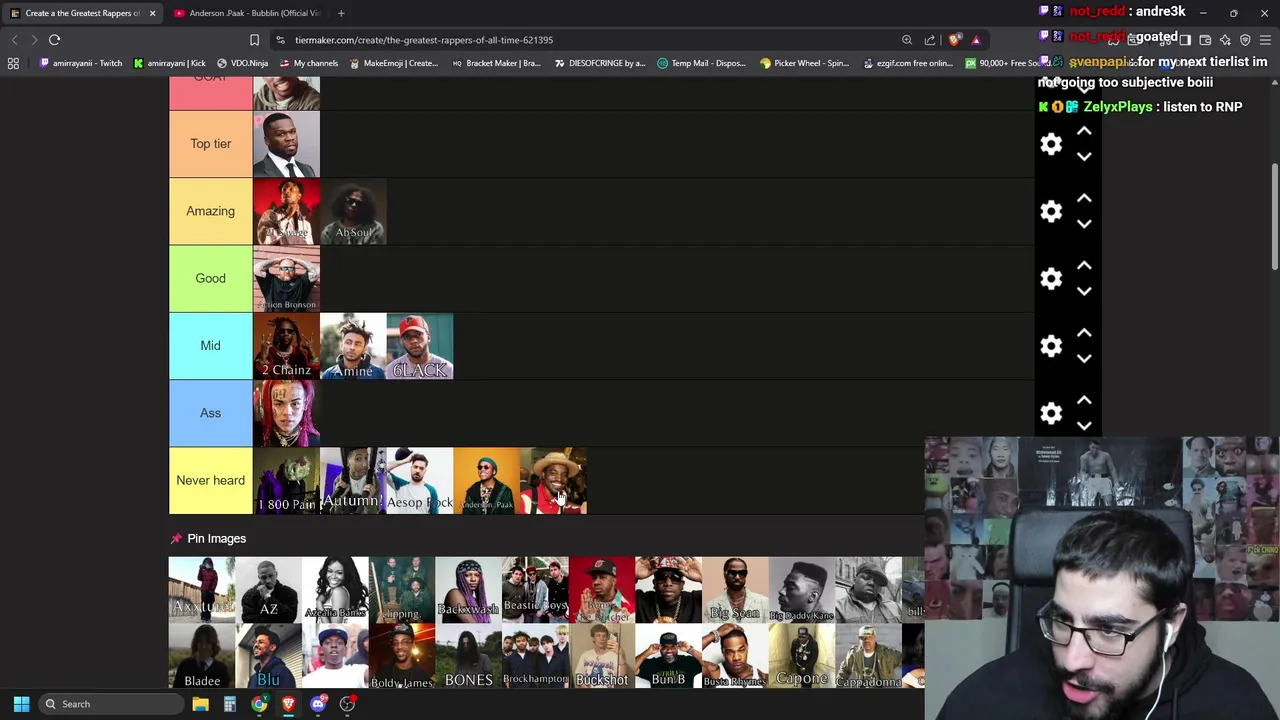Pick Busta Rhymes image from pool
The height and width of the screenshot is (720, 1280).
(x=735, y=656)
